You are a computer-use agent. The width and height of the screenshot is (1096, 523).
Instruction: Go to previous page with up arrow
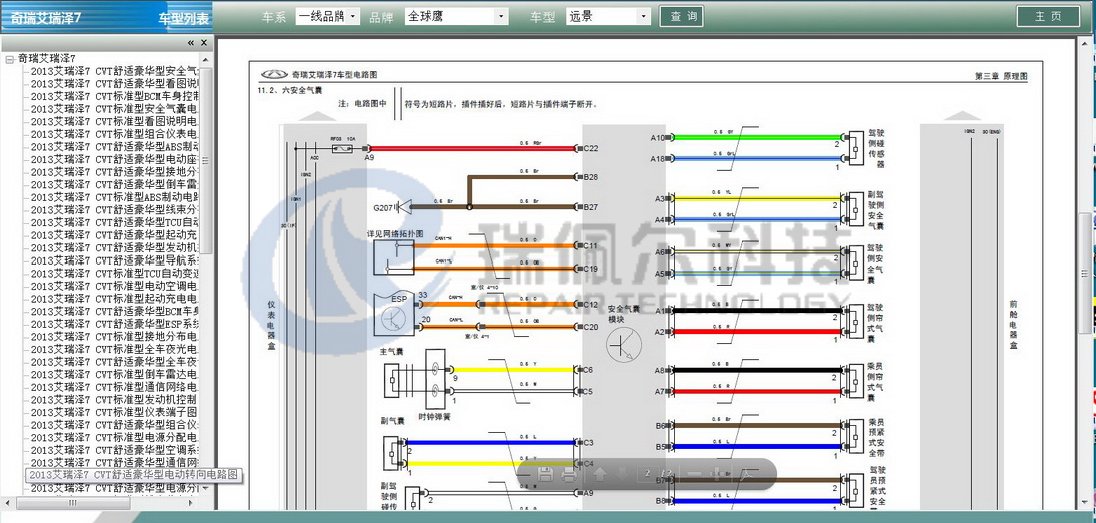tap(600, 474)
